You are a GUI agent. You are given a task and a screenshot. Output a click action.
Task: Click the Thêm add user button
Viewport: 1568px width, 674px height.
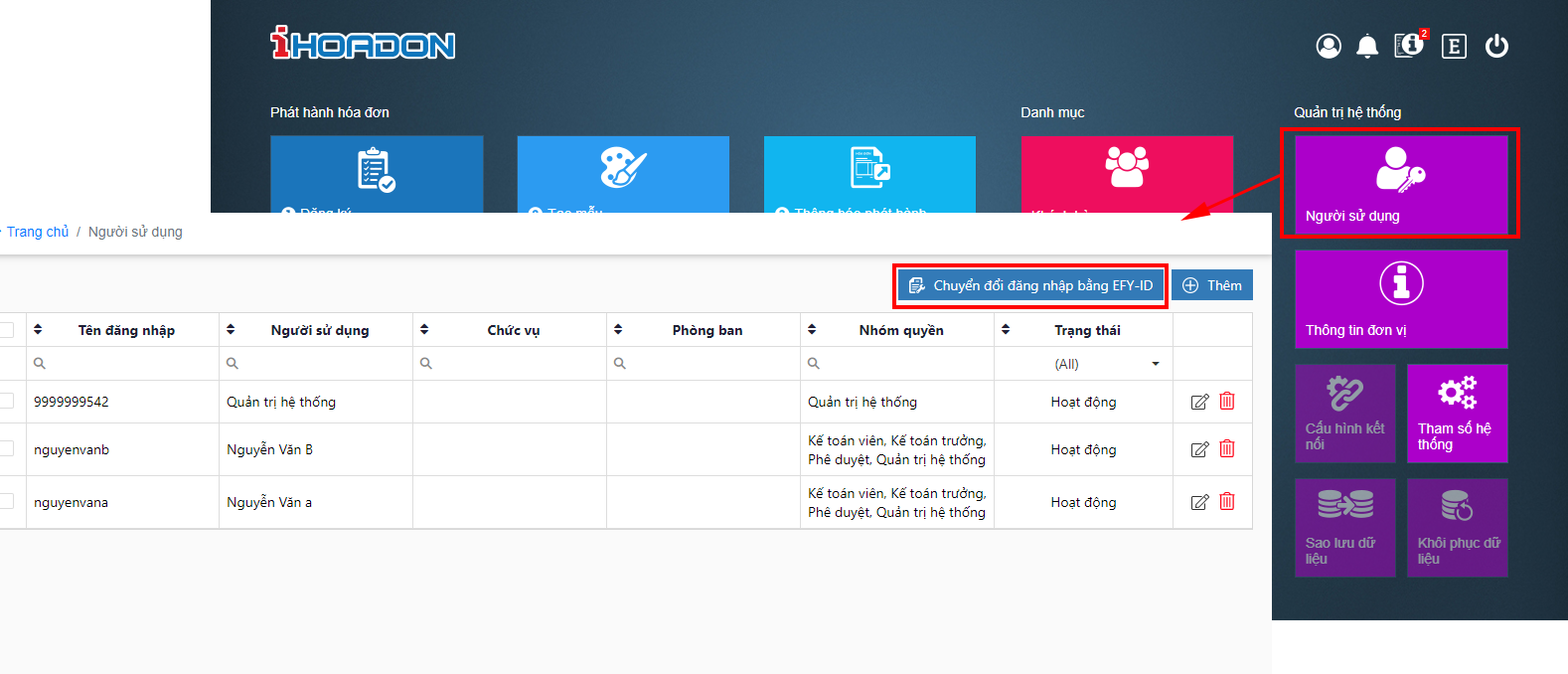[x=1212, y=285]
